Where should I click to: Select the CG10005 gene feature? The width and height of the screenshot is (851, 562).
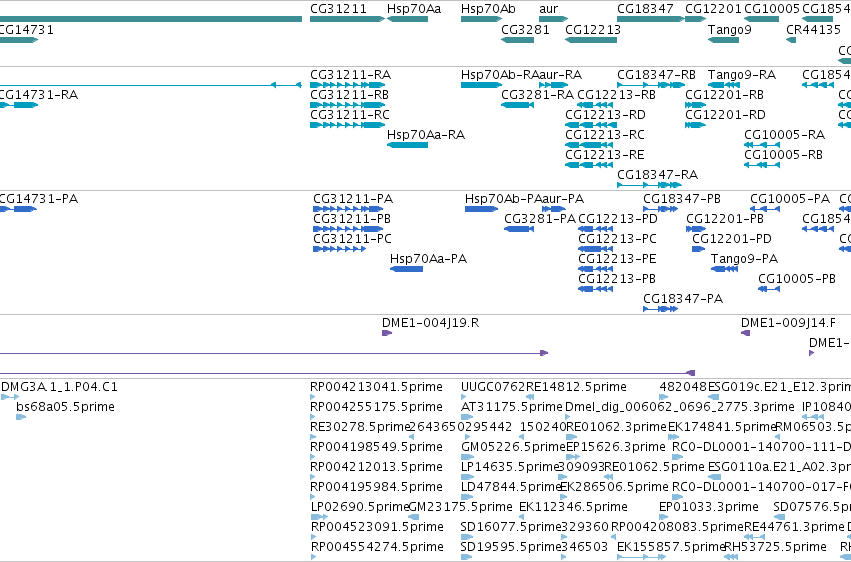pyautogui.click(x=761, y=19)
